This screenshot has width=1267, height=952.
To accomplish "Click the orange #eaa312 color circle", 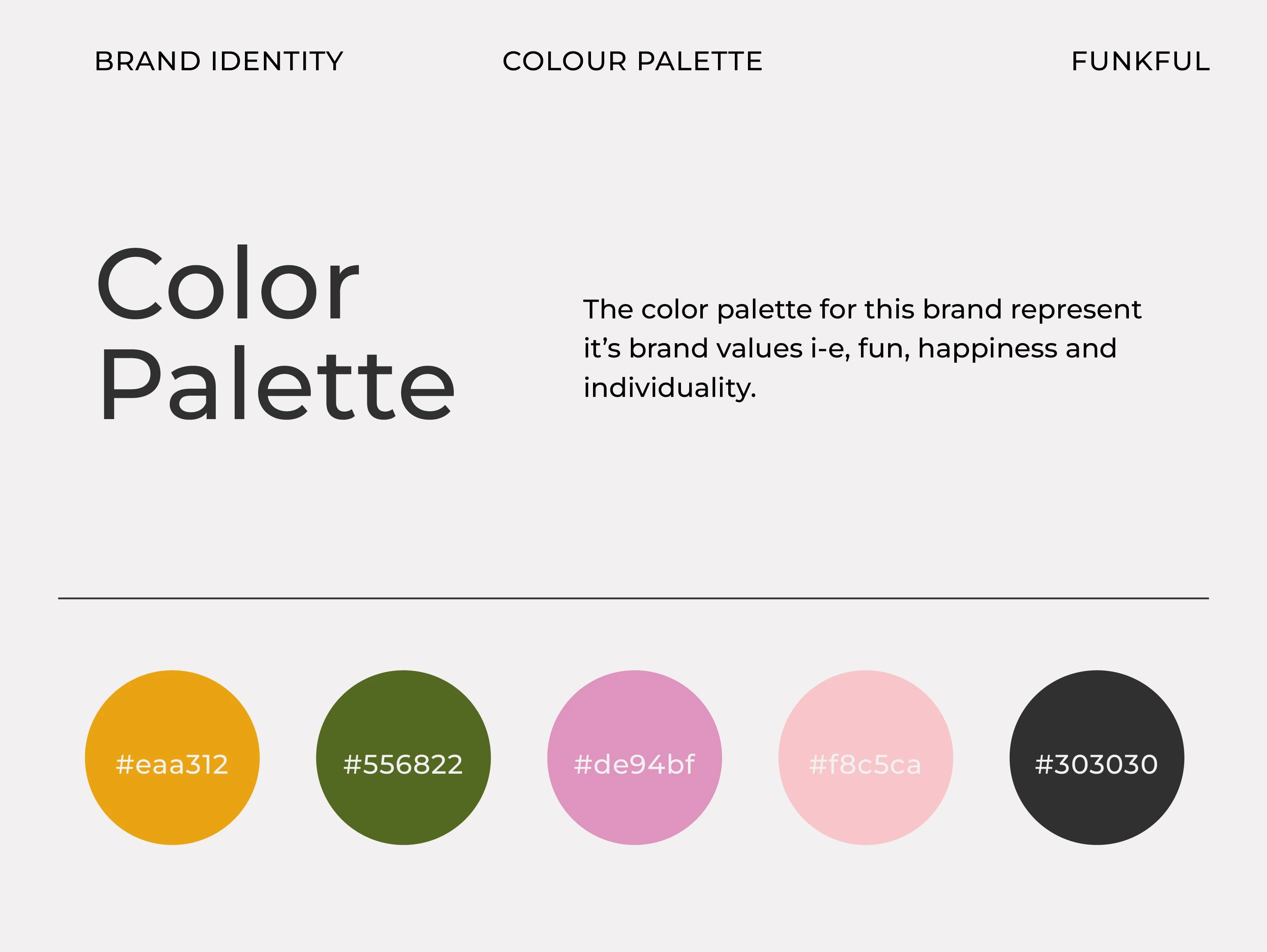I will (x=173, y=757).
